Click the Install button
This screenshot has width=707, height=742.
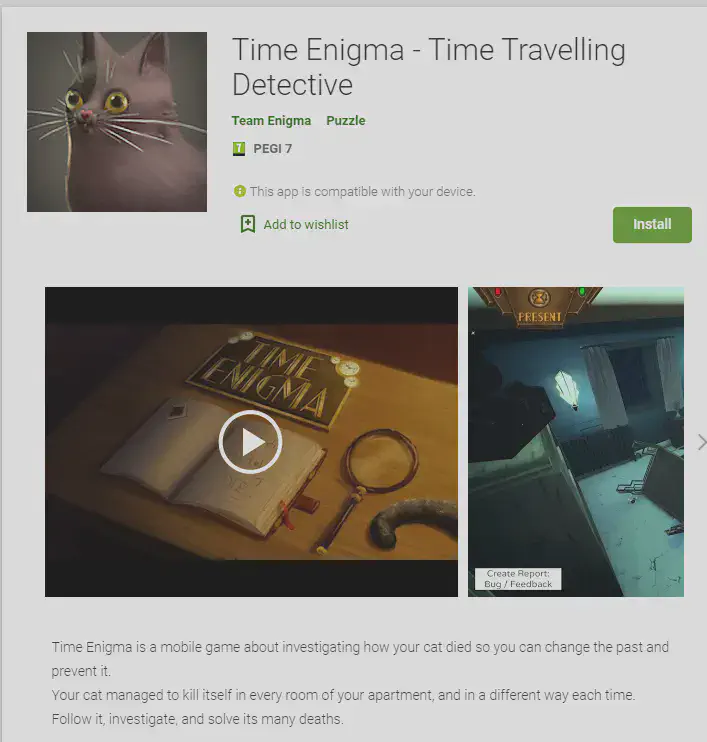[x=652, y=225]
